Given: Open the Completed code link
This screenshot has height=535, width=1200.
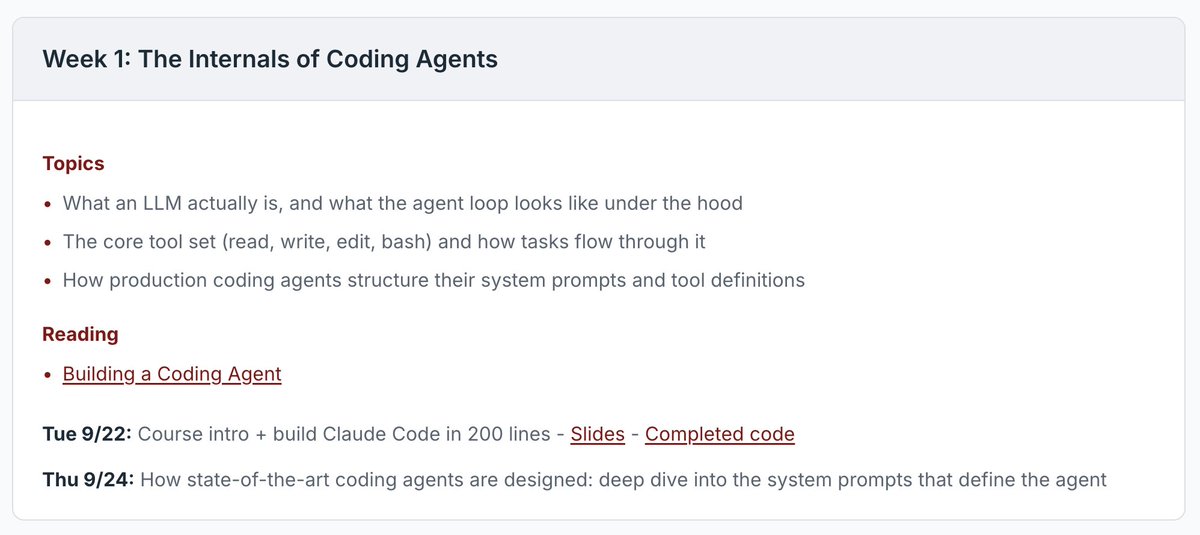Looking at the screenshot, I should 720,434.
